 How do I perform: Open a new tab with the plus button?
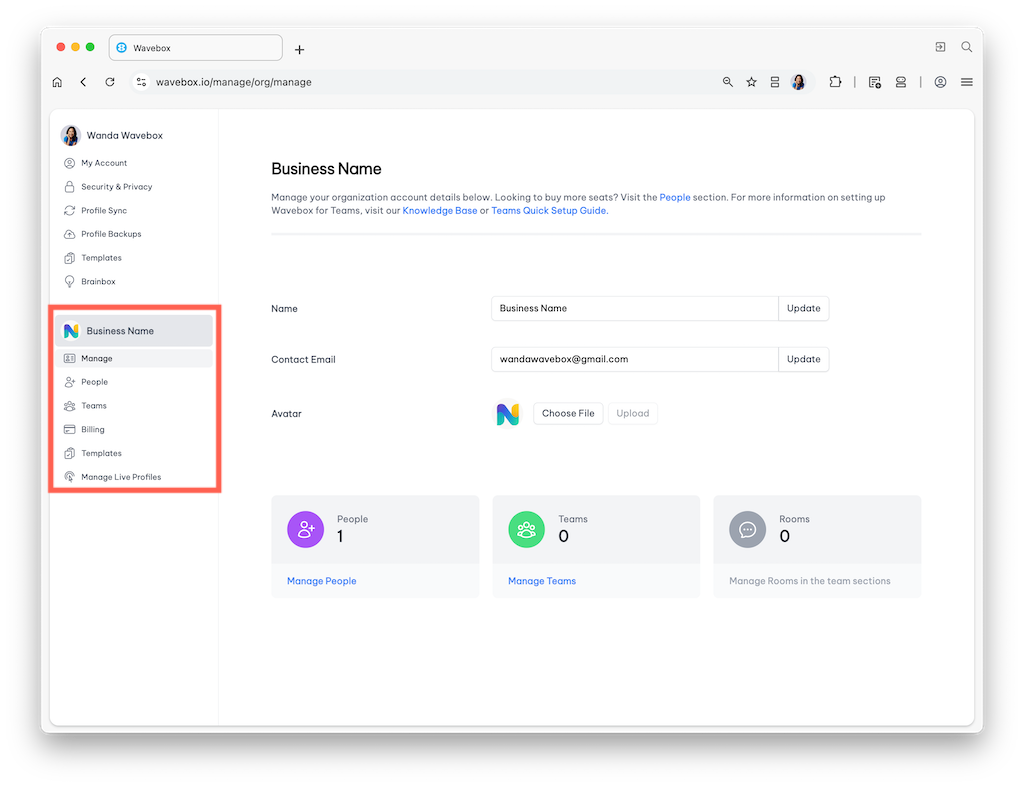[x=299, y=50]
